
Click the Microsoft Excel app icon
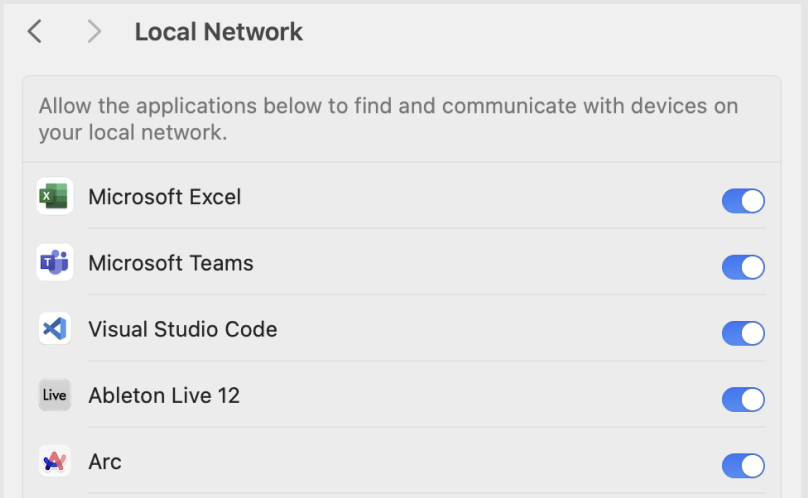(55, 196)
